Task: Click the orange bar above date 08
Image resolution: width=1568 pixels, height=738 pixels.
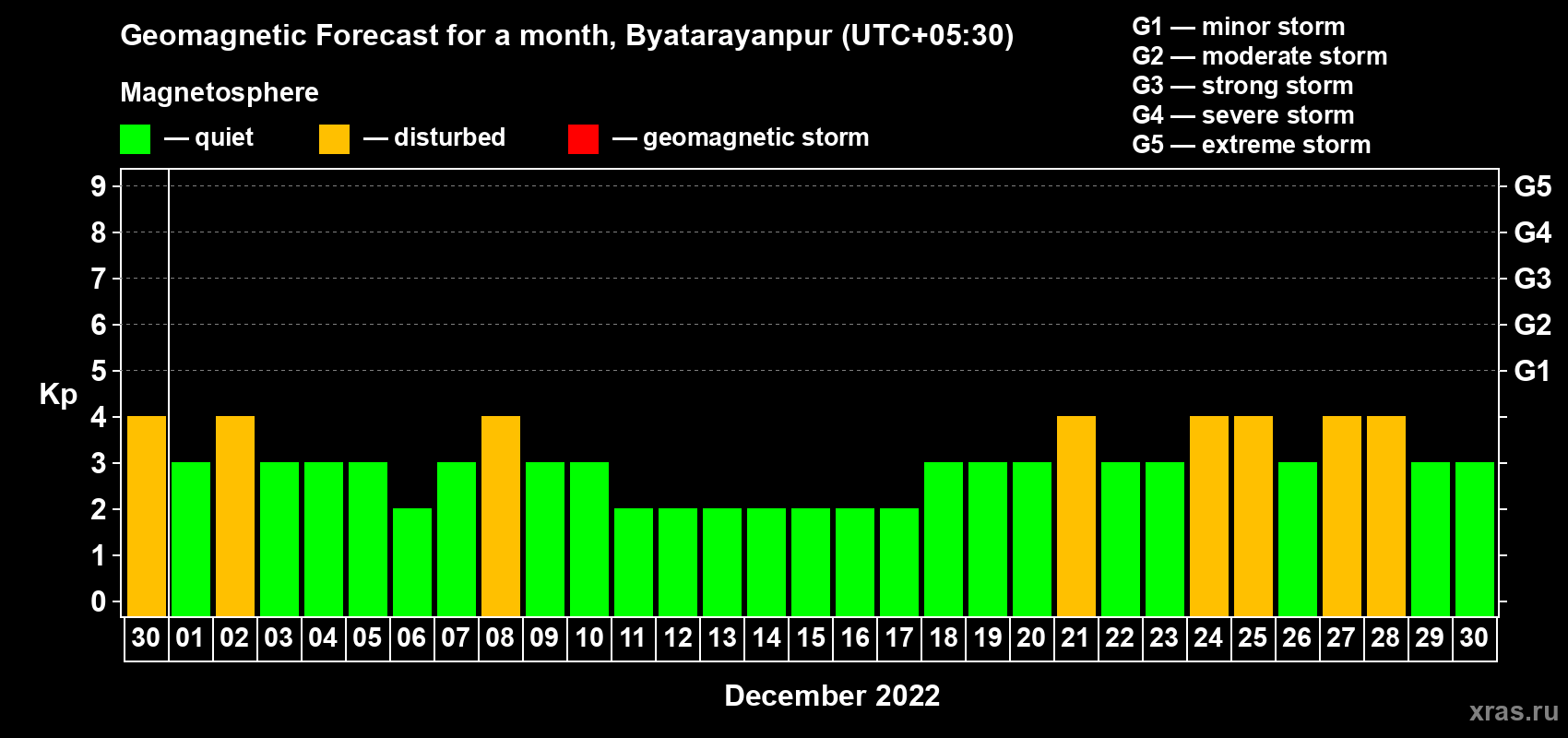Action: tap(501, 516)
